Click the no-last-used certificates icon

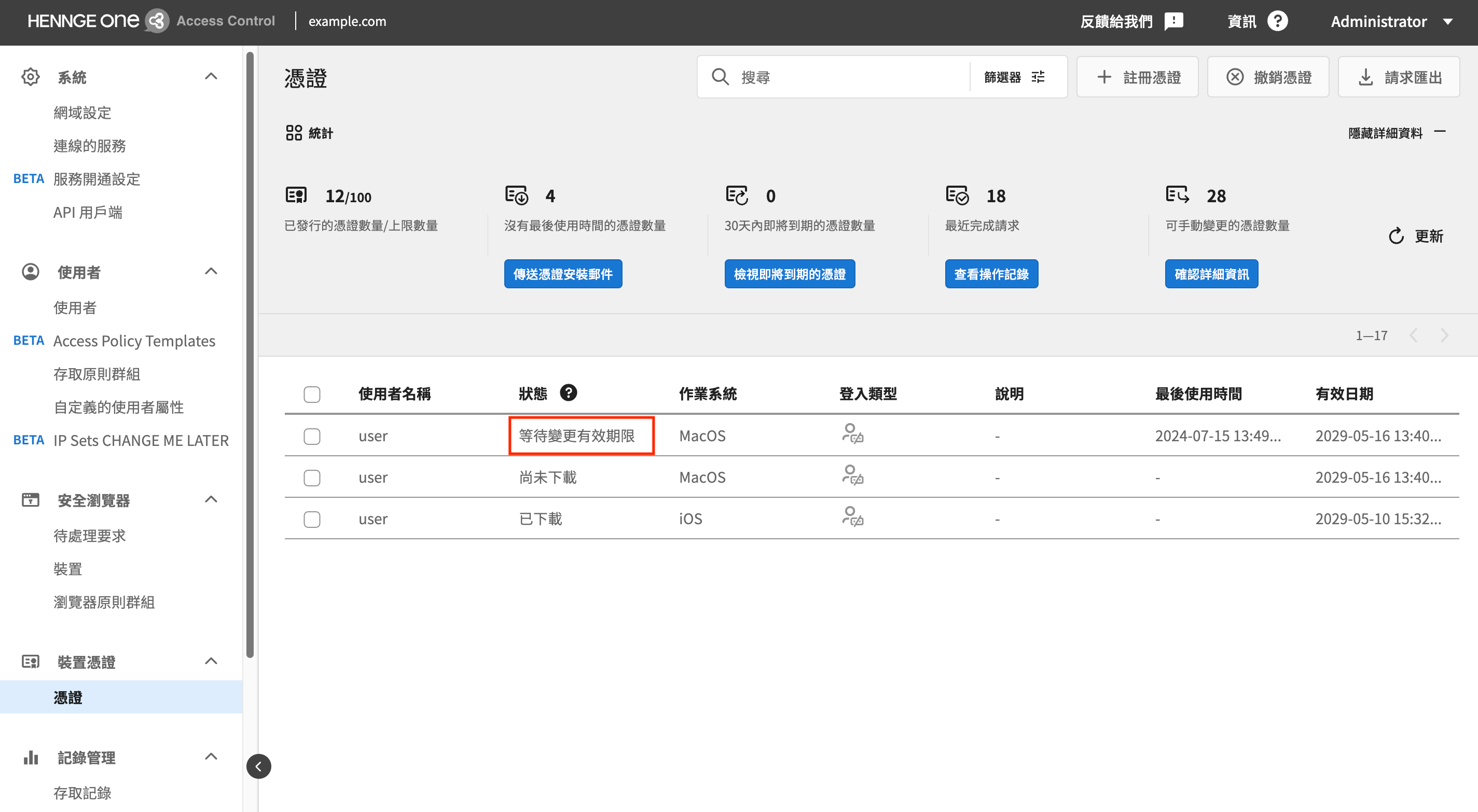click(516, 195)
